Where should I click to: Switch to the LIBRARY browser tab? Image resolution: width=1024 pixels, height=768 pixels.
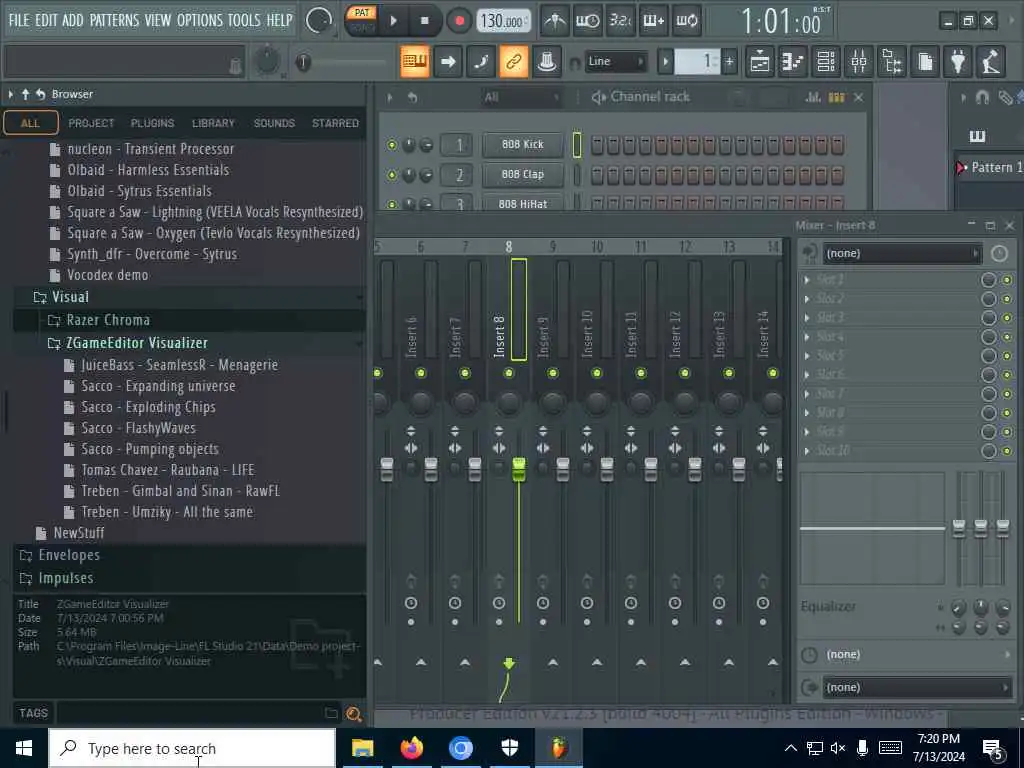pyautogui.click(x=213, y=123)
